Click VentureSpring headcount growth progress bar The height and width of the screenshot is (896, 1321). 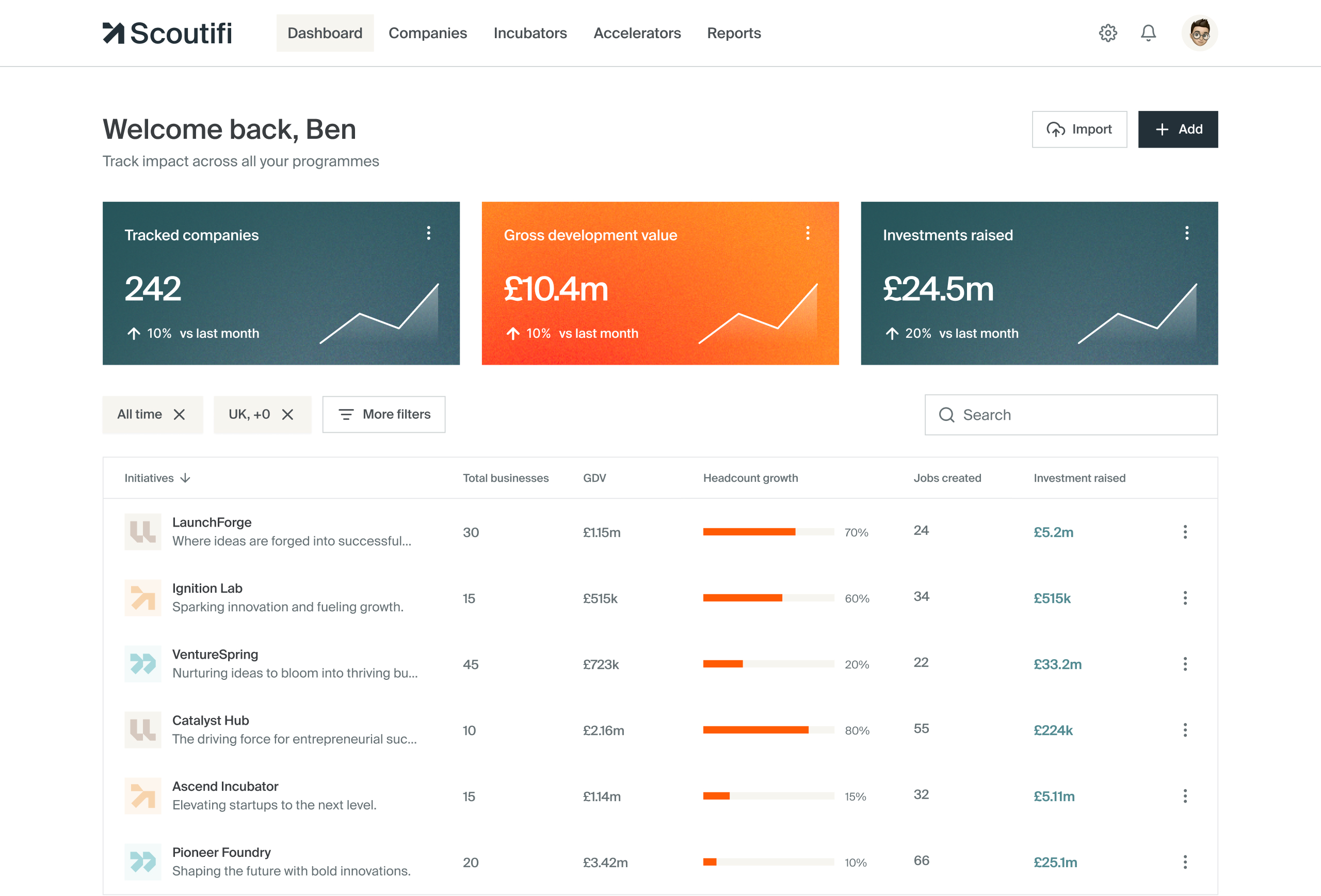point(768,664)
